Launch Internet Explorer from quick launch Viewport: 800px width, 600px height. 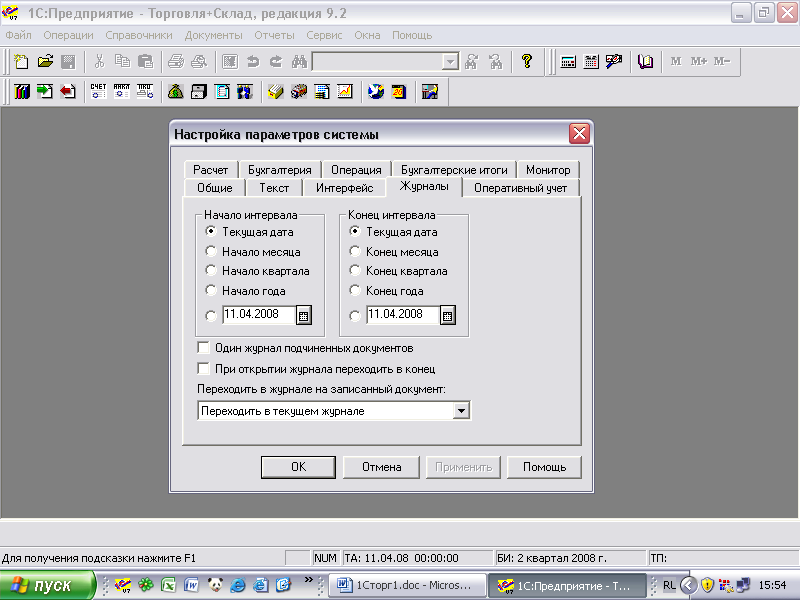(238, 585)
